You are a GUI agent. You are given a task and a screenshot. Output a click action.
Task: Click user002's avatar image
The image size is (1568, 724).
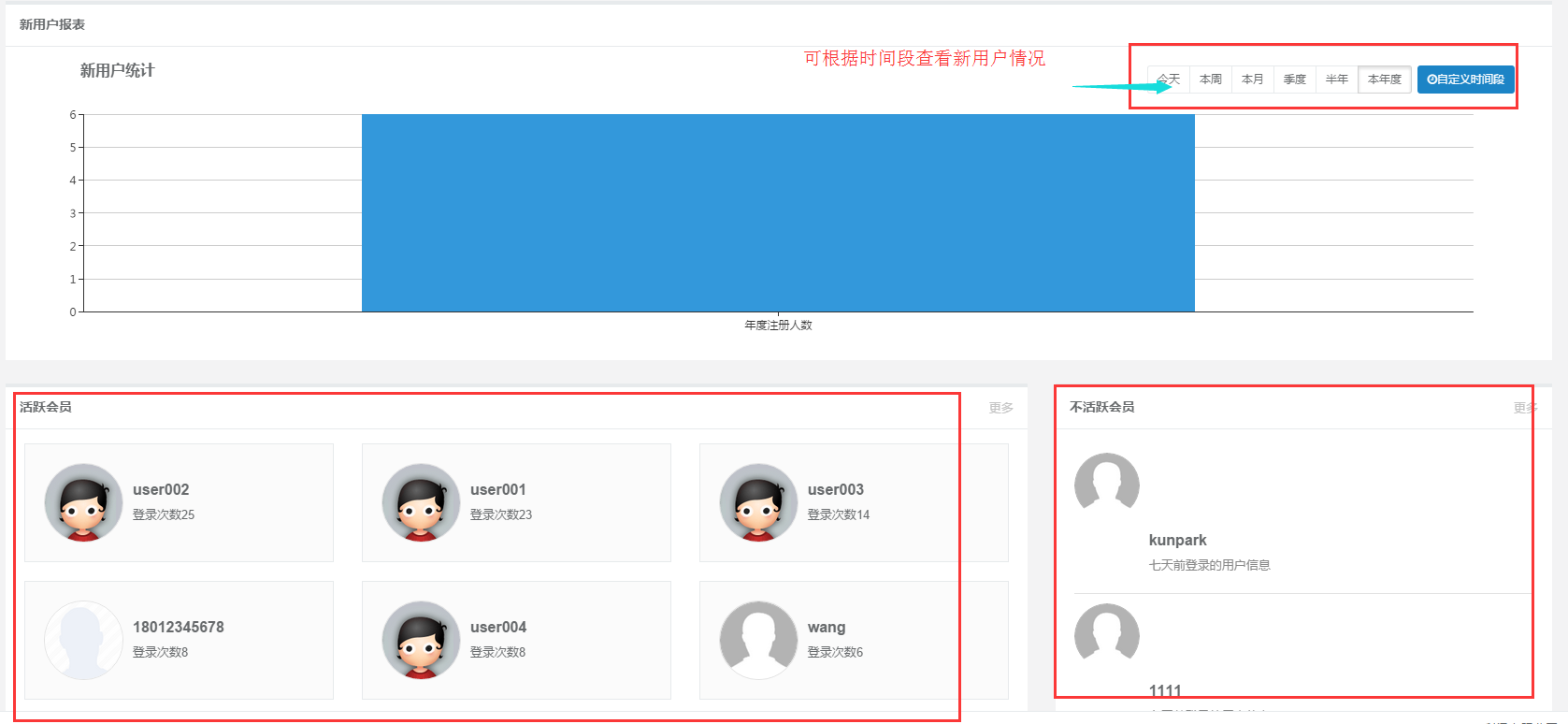click(x=83, y=502)
